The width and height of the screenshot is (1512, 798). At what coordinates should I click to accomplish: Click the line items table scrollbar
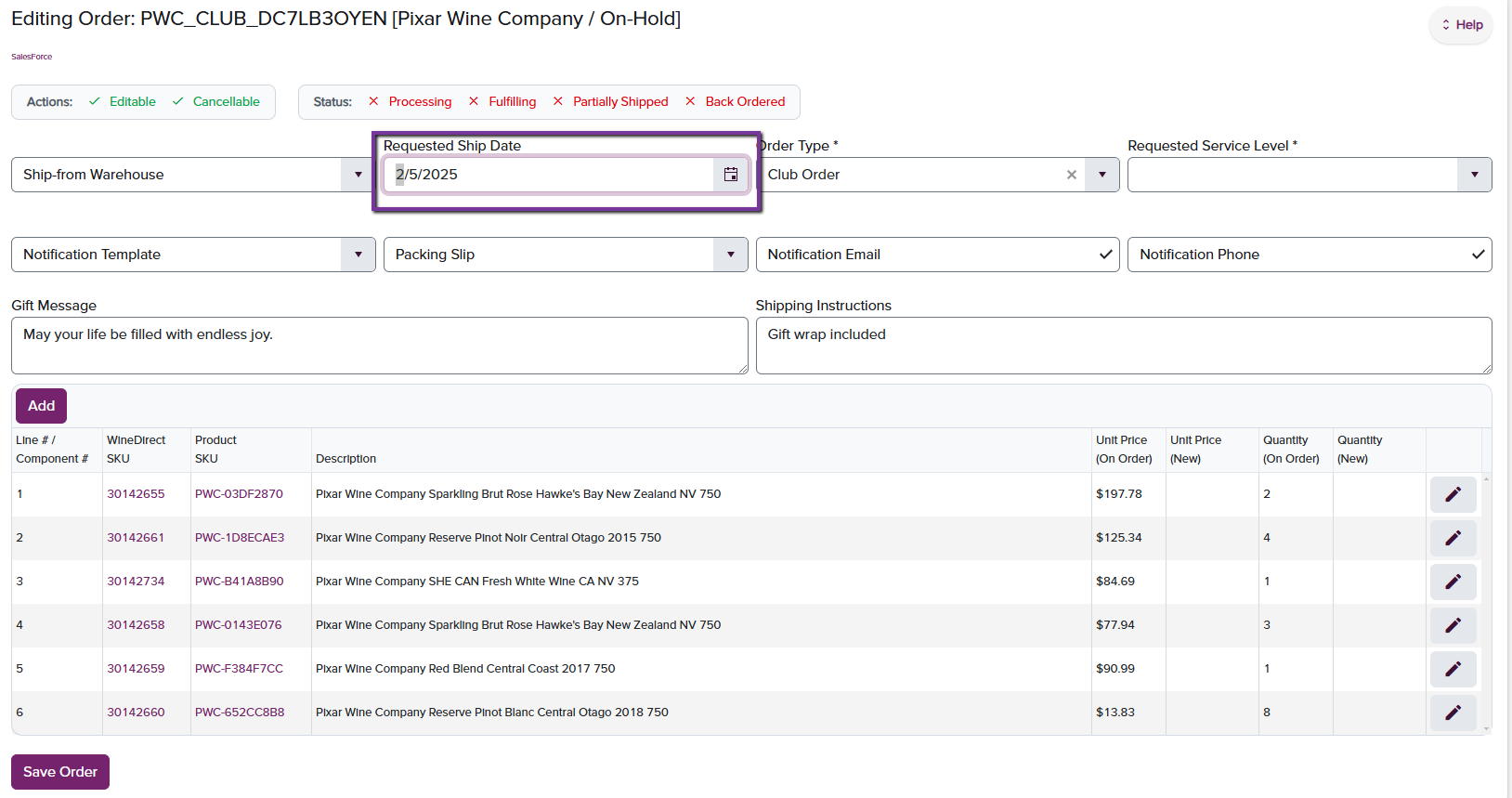coord(1486,604)
